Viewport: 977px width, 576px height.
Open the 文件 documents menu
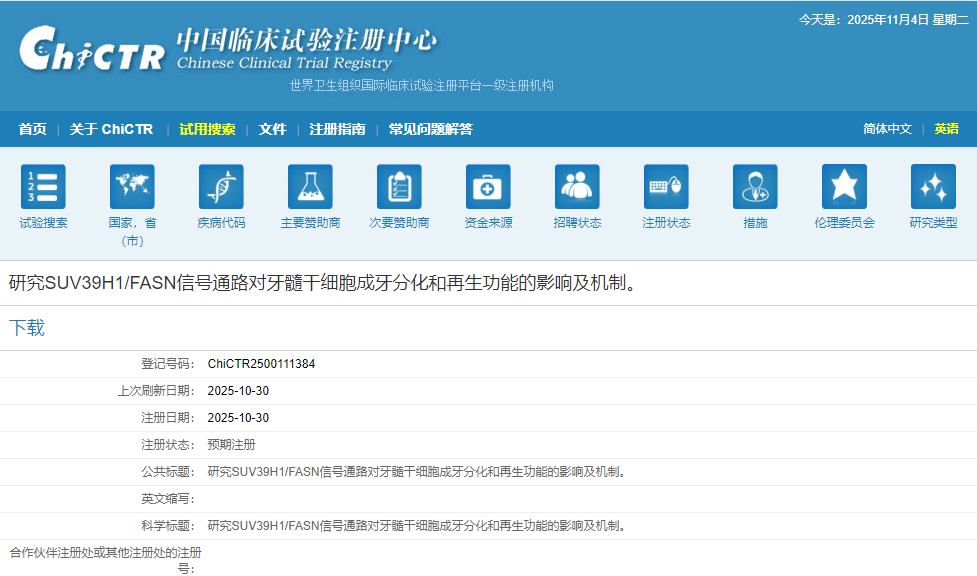click(272, 128)
